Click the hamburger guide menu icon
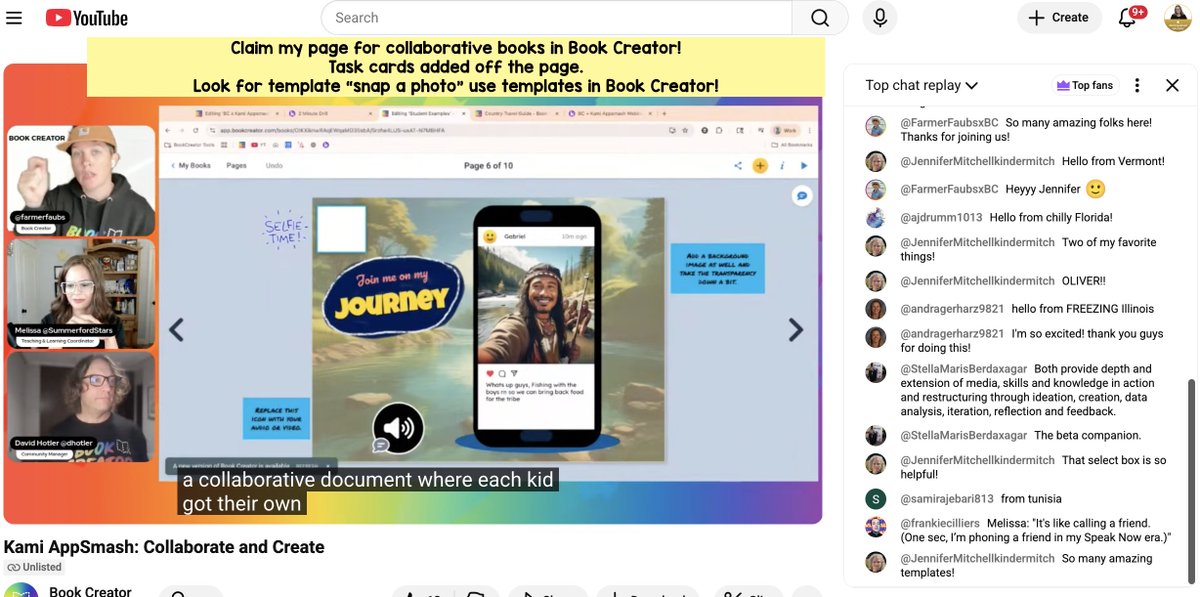This screenshot has height=597, width=1200. (14, 16)
